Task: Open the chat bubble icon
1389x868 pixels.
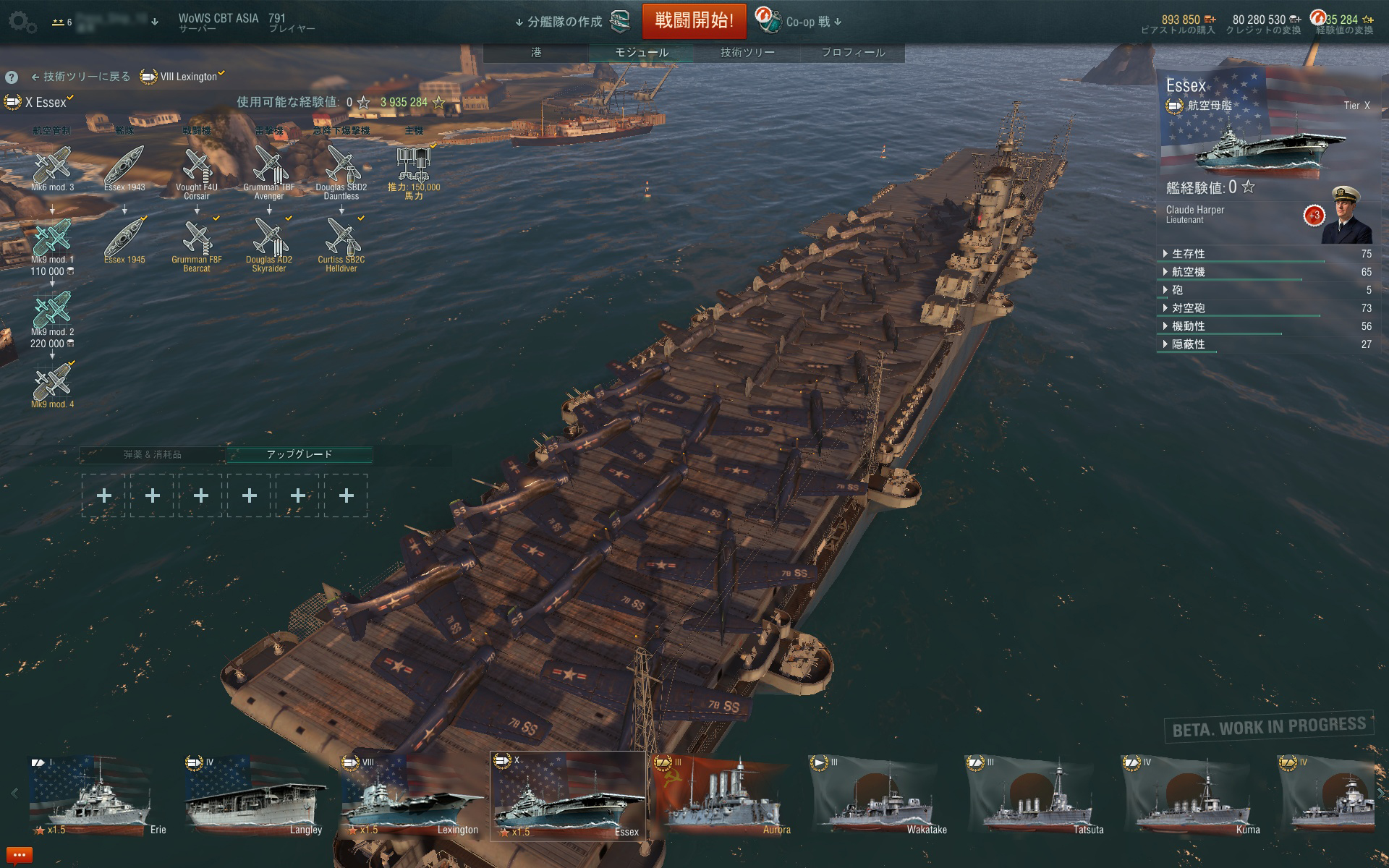Action: [x=20, y=856]
